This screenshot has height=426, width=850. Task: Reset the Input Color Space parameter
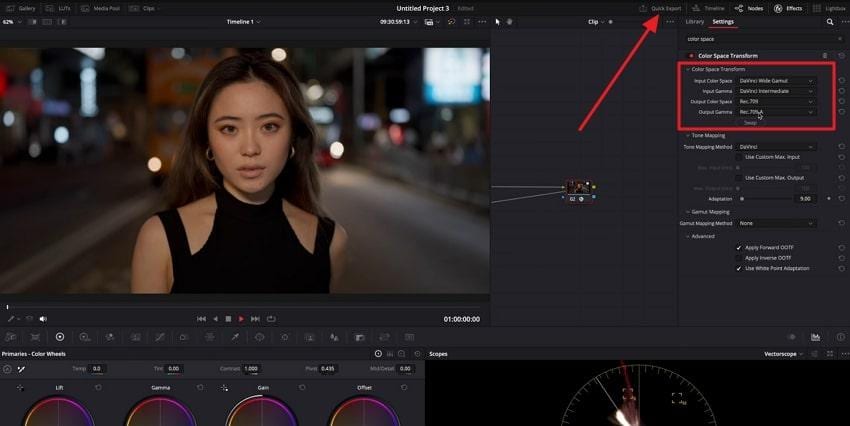coord(841,81)
